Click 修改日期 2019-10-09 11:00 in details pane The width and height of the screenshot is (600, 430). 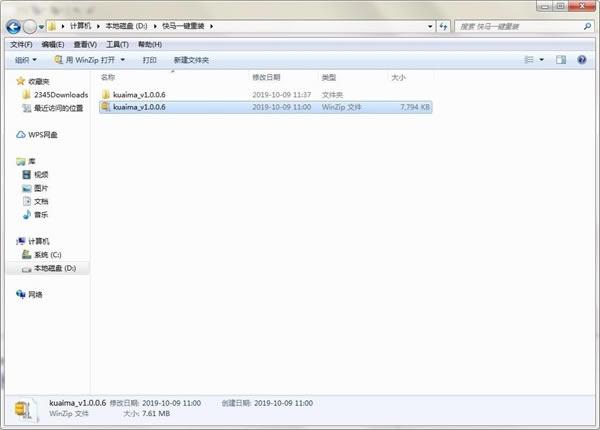(x=155, y=403)
